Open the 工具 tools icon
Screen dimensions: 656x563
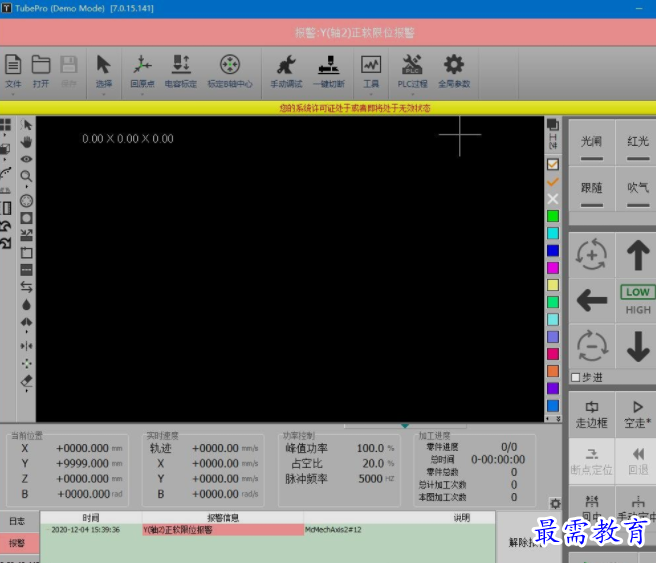(x=371, y=65)
